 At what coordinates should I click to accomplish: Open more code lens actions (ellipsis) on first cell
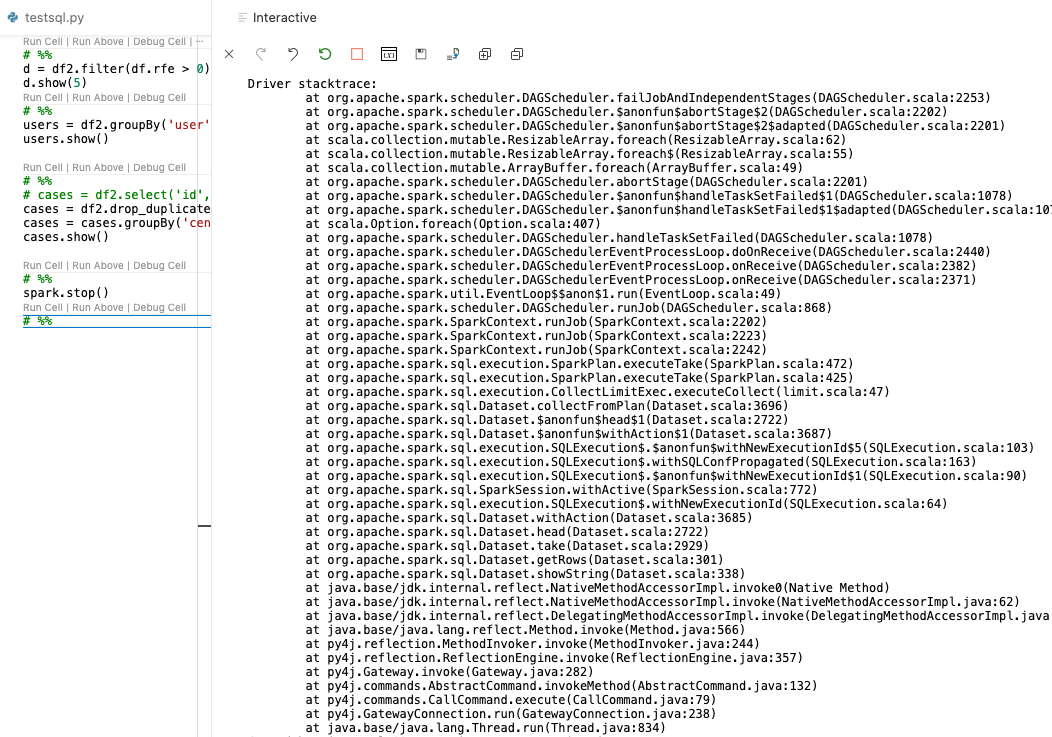[x=199, y=42]
